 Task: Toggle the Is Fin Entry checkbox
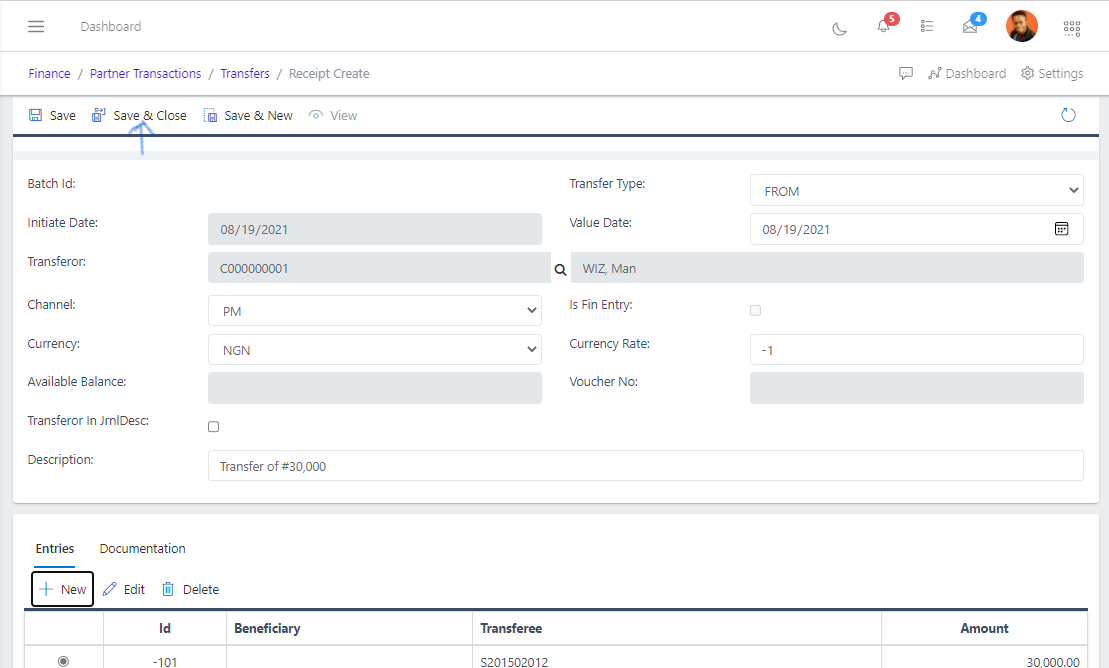pyautogui.click(x=755, y=311)
